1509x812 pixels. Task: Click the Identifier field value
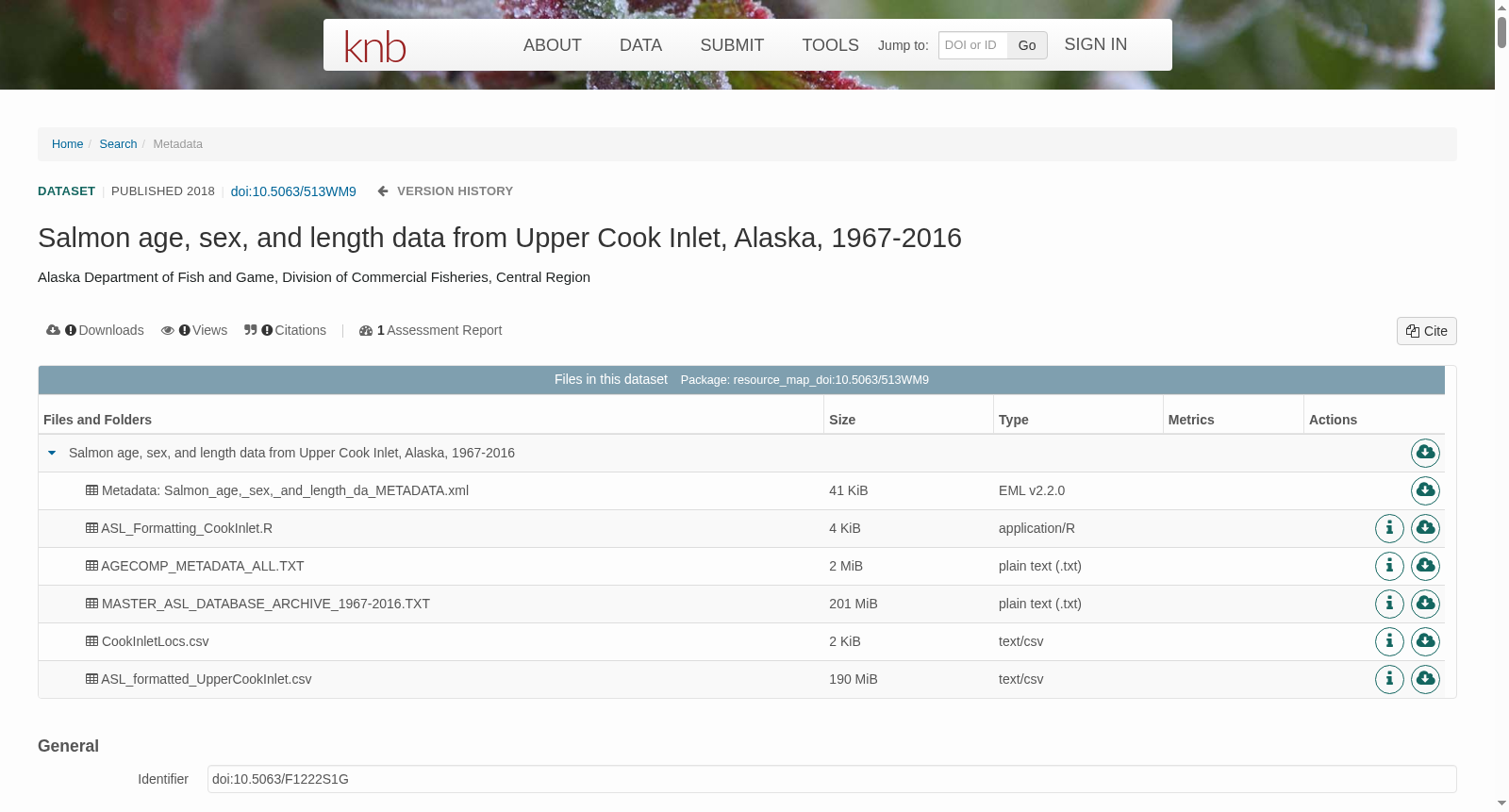832,779
